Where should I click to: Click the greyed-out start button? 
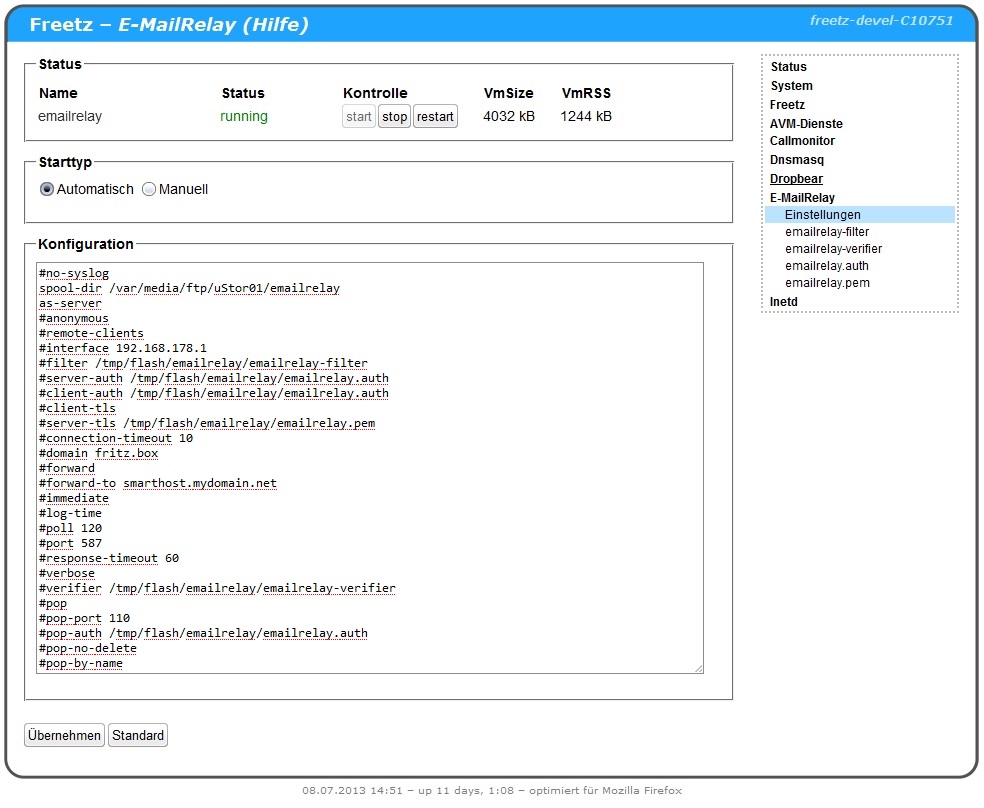(x=359, y=117)
